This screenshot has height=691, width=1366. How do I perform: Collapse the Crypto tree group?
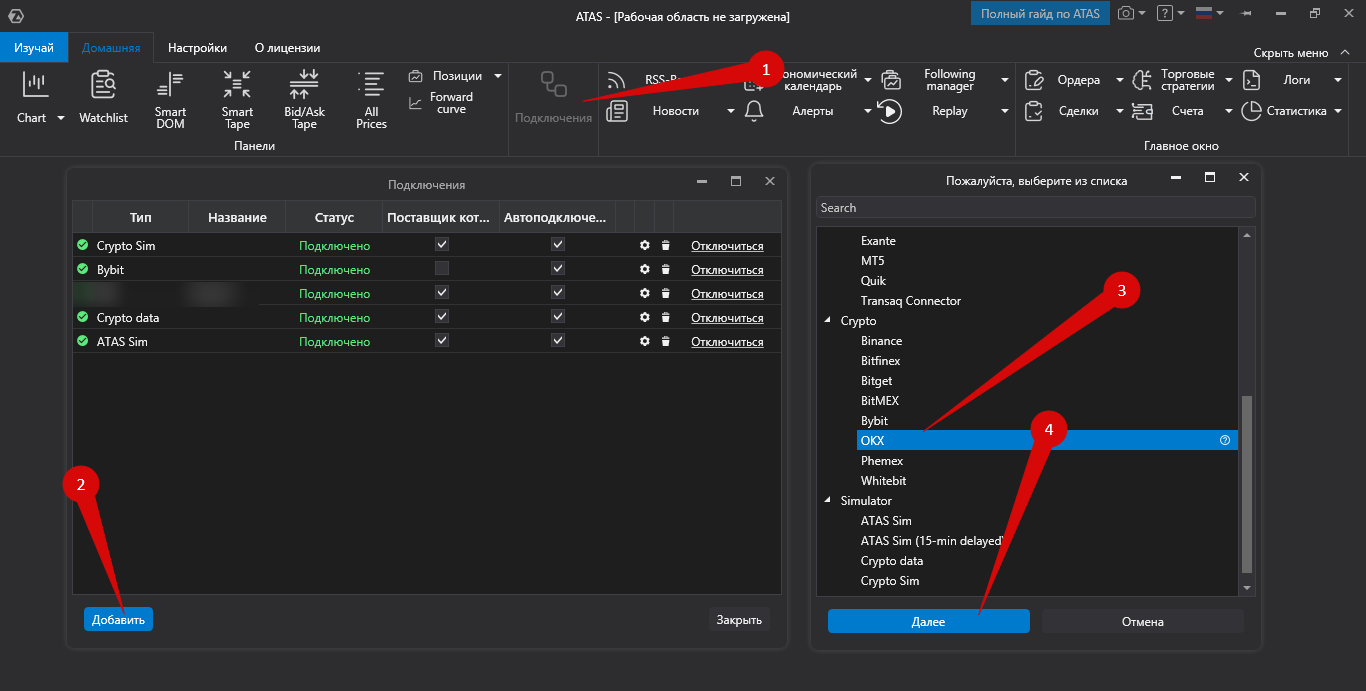827,321
